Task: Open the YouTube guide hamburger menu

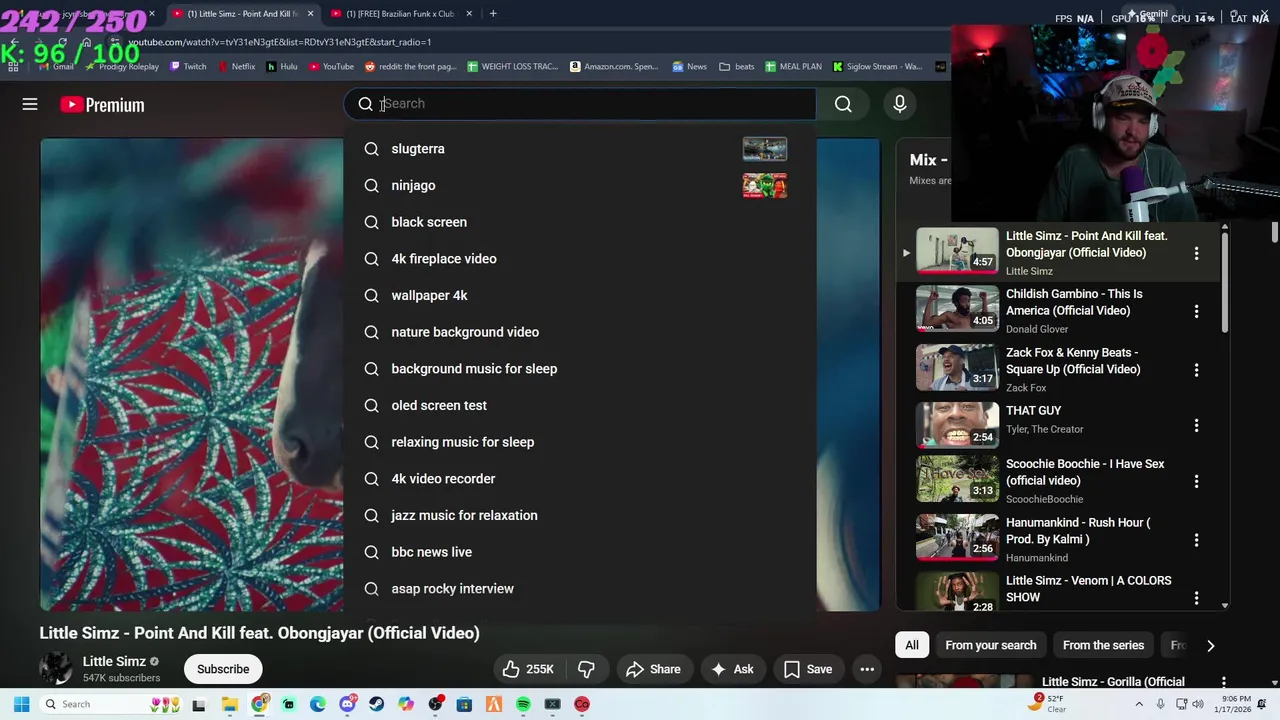Action: 30,104
